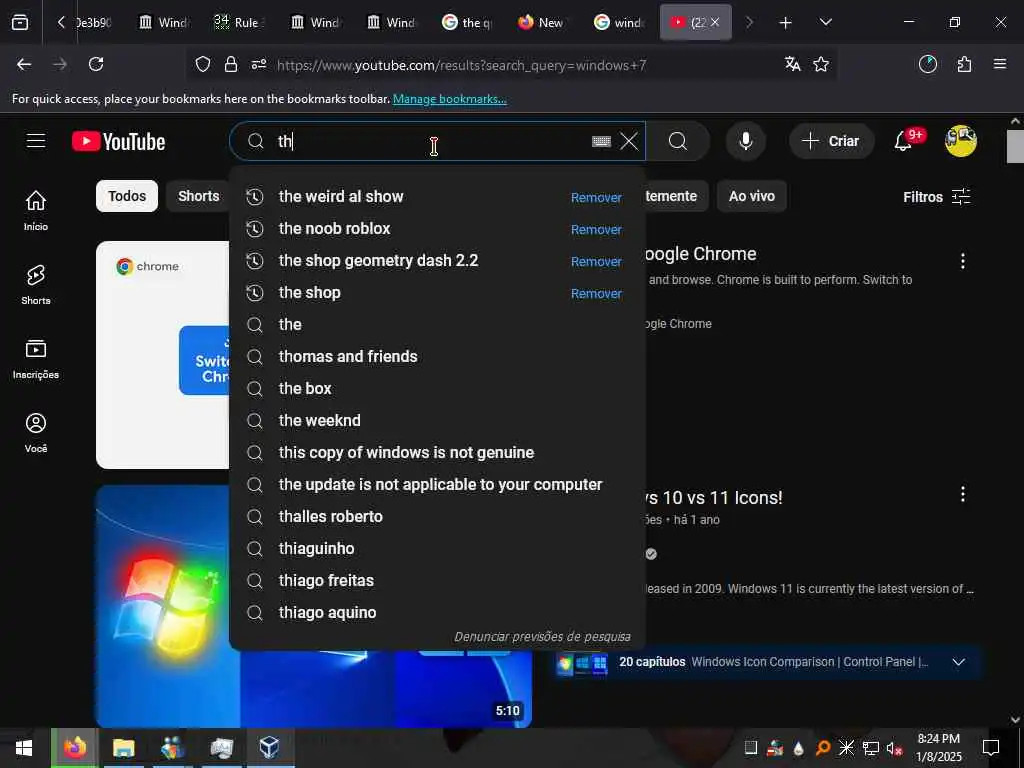Screen dimensions: 1024x768
Task: Go to Início in the sidebar
Action: pos(36,211)
